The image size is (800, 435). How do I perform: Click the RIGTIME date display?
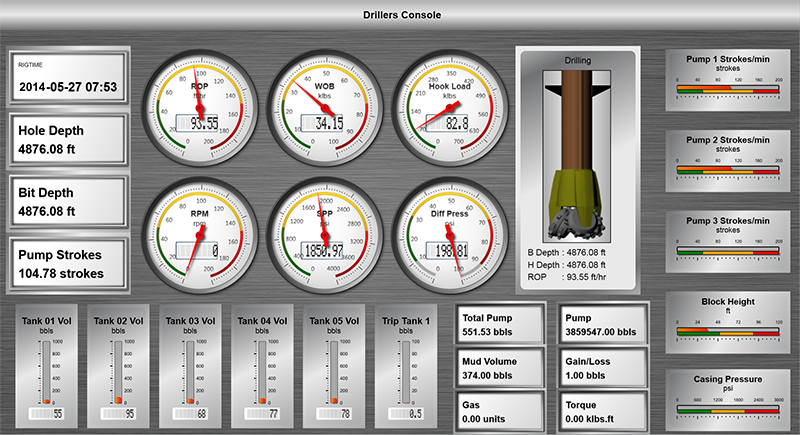(68, 80)
